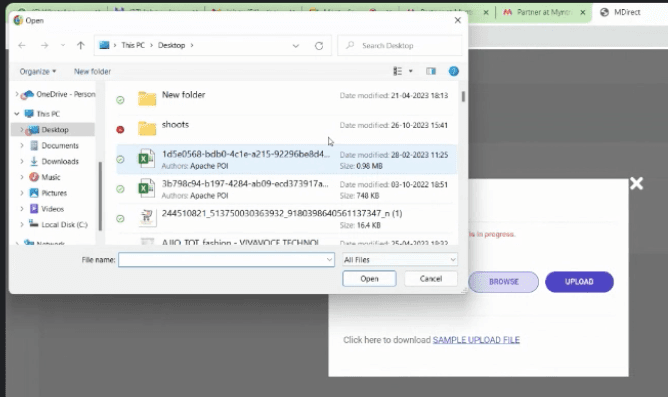
Task: Open recent locations dropdown arrow
Action: (63, 45)
